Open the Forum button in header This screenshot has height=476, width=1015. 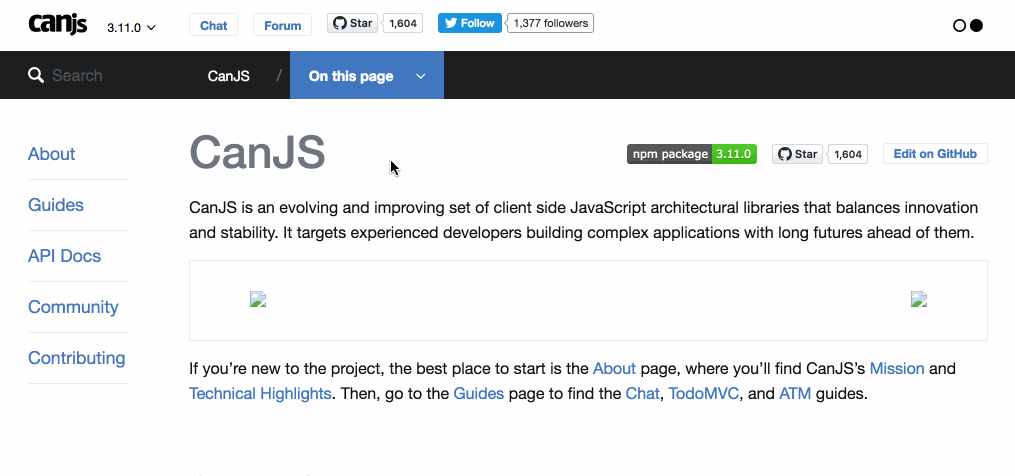[282, 25]
